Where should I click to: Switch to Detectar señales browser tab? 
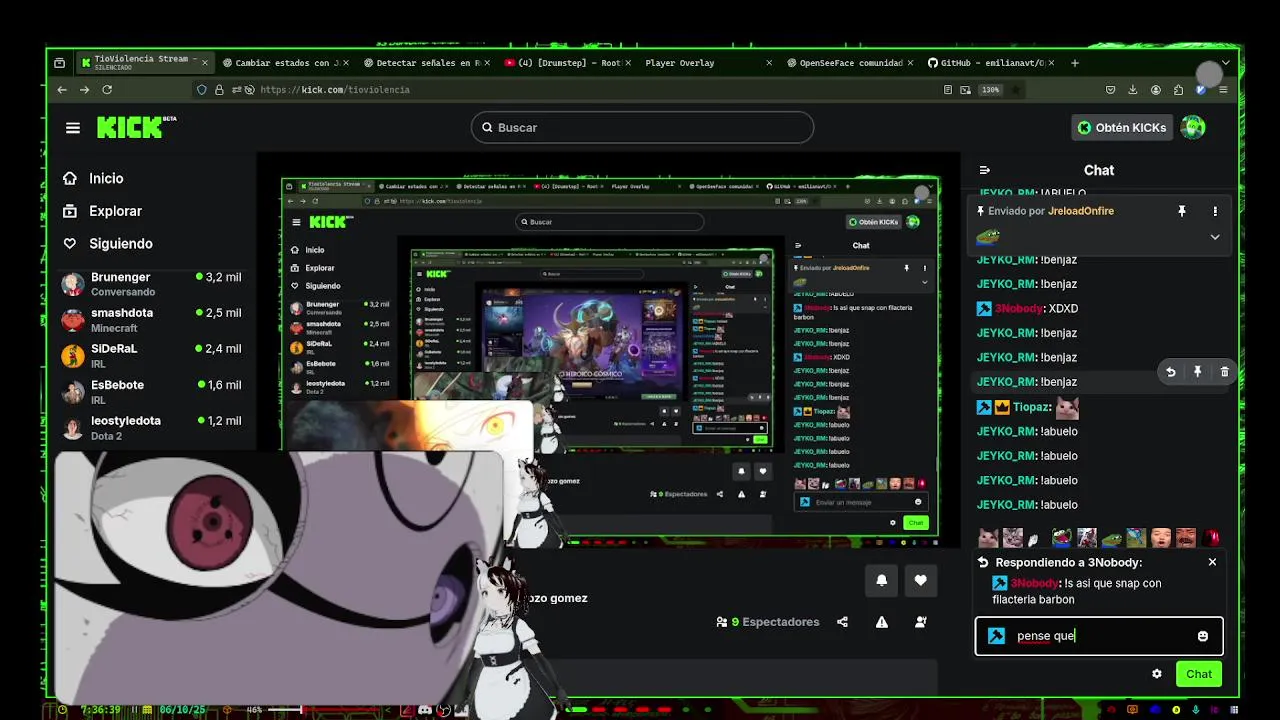tap(426, 63)
